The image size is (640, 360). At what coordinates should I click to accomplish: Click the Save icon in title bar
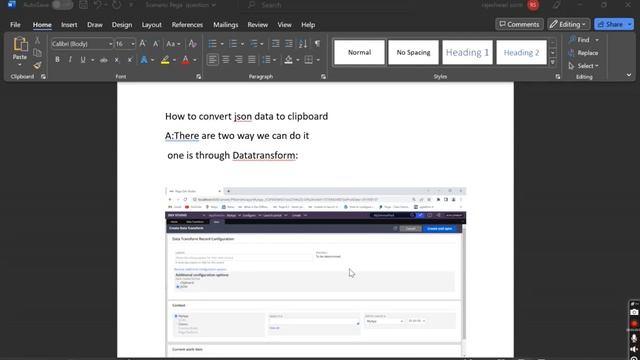pos(83,5)
